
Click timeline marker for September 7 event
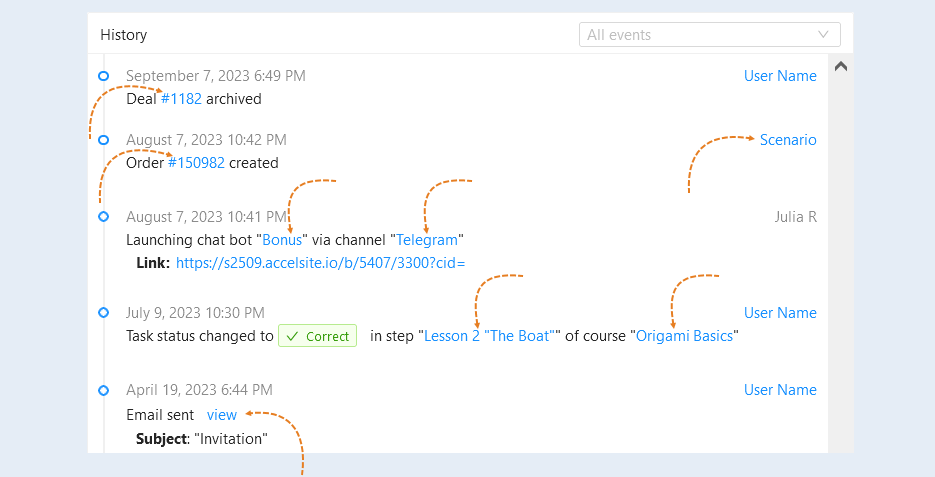(104, 76)
